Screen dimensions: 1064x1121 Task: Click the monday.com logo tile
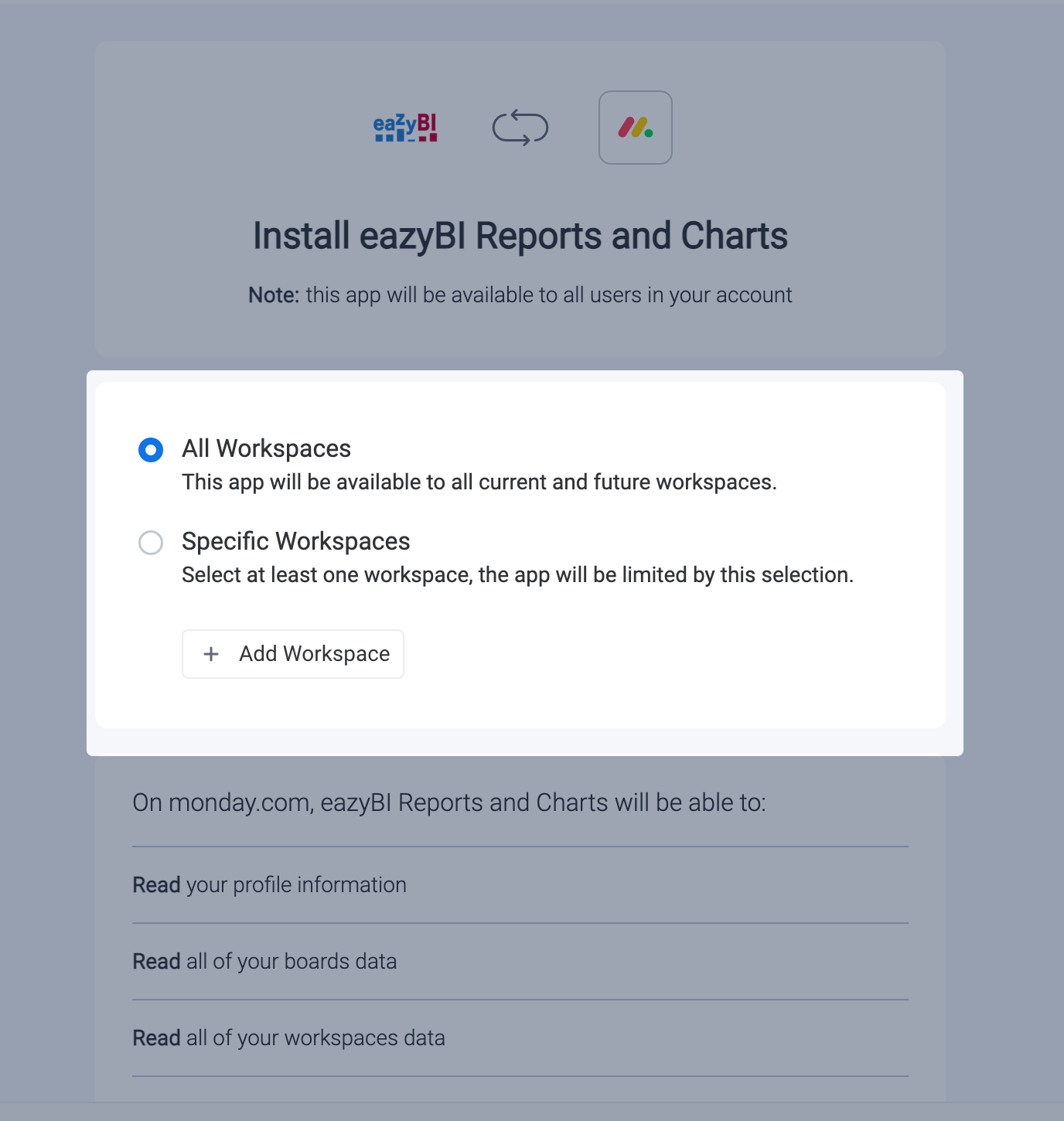[x=636, y=128]
